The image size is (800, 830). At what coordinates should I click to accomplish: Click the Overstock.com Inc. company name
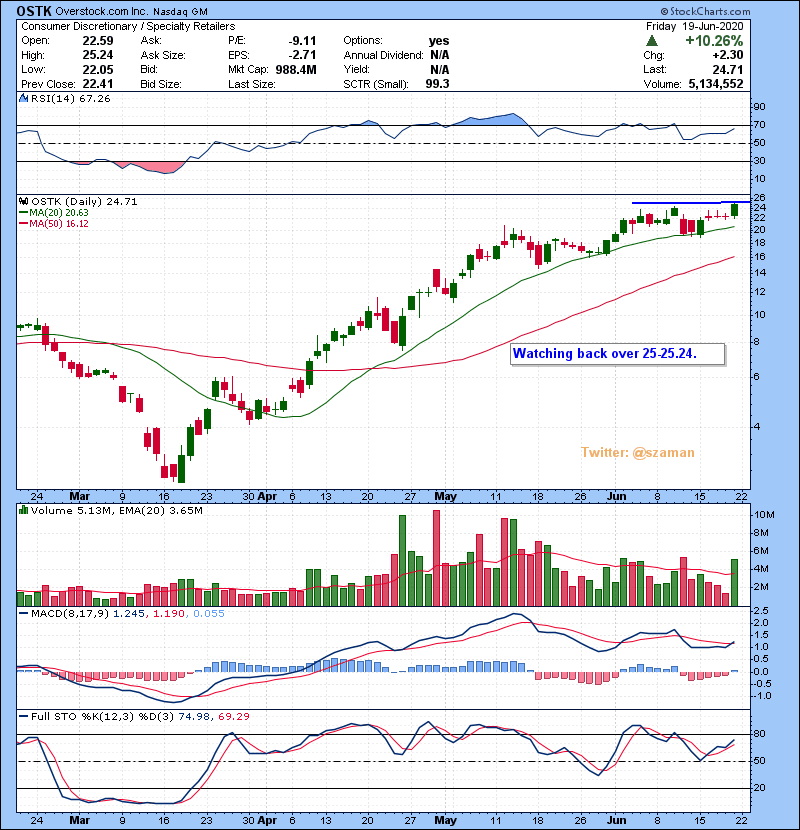(x=102, y=11)
